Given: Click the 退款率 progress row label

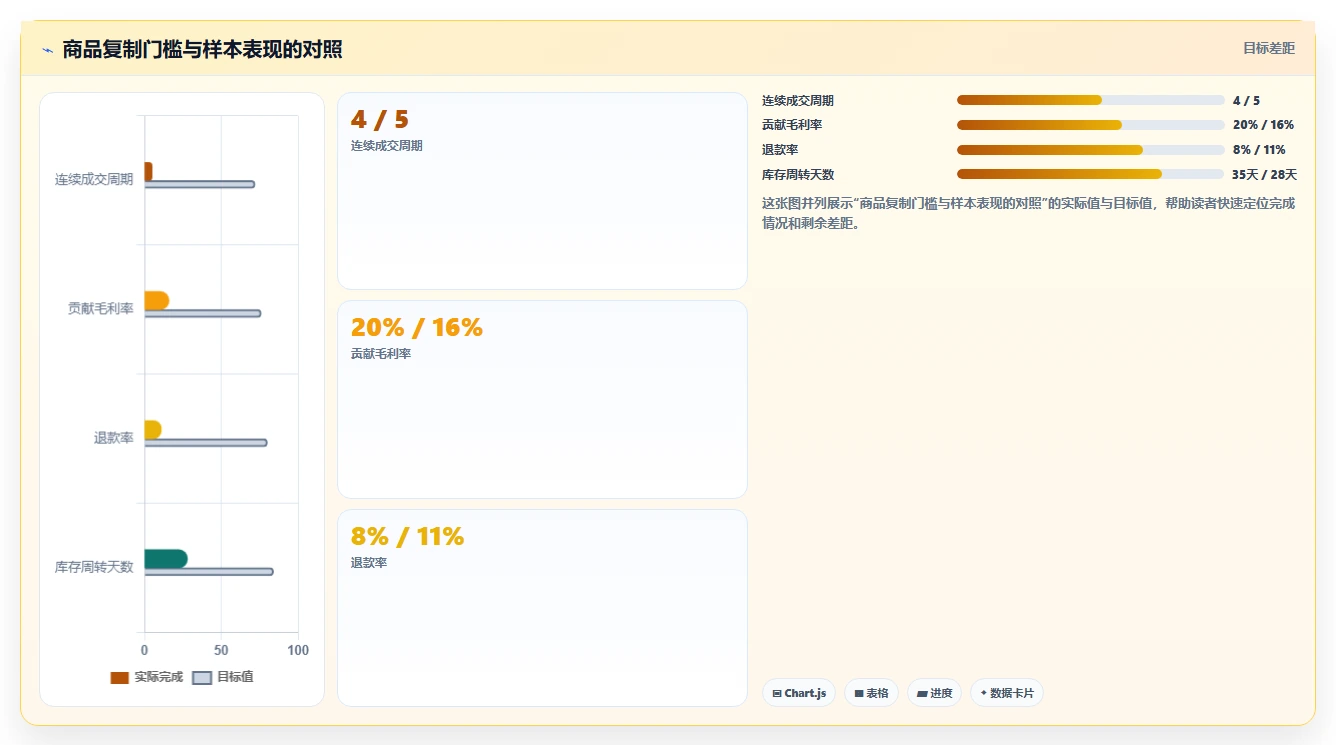Looking at the screenshot, I should point(780,150).
